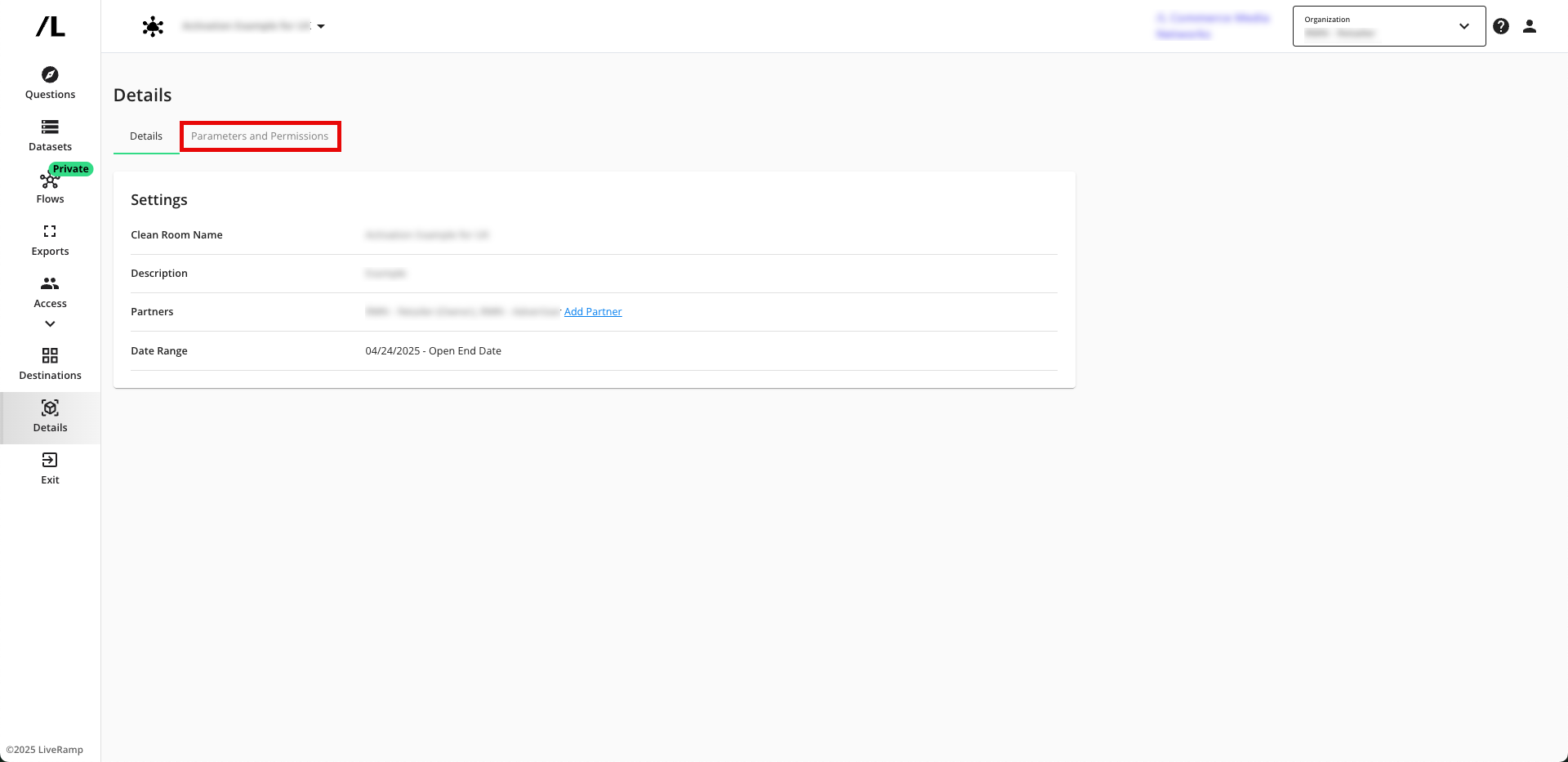This screenshot has width=1568, height=762.
Task: Switch to Parameters and Permissions tab
Action: pyautogui.click(x=260, y=136)
